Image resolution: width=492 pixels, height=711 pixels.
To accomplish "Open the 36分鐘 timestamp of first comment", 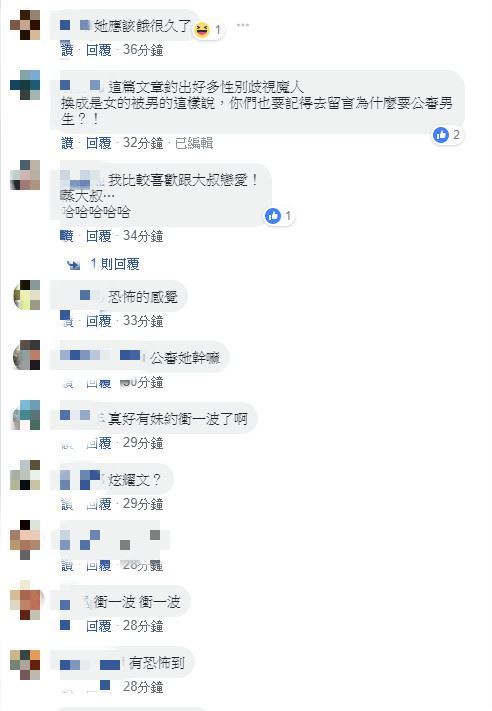I will (x=143, y=49).
